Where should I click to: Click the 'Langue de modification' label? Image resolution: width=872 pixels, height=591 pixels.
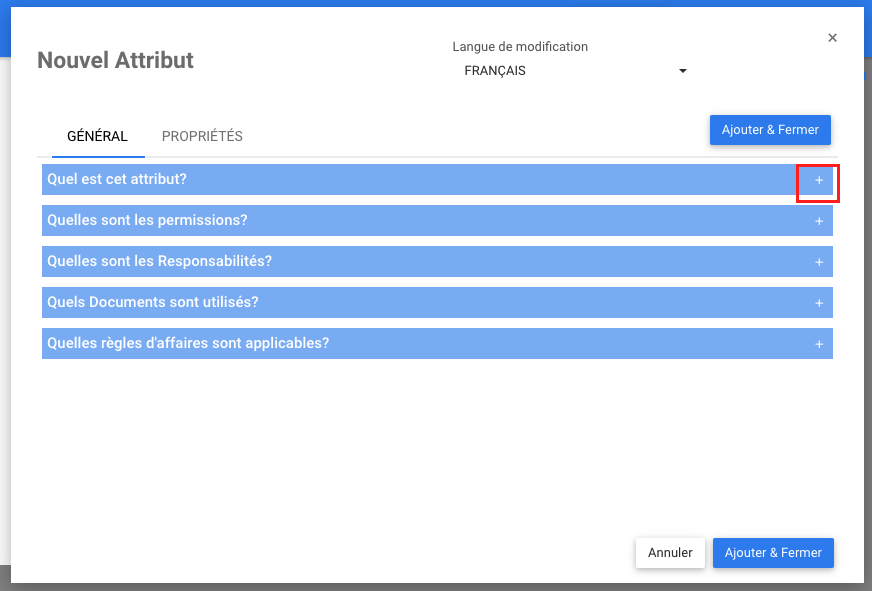pos(520,47)
